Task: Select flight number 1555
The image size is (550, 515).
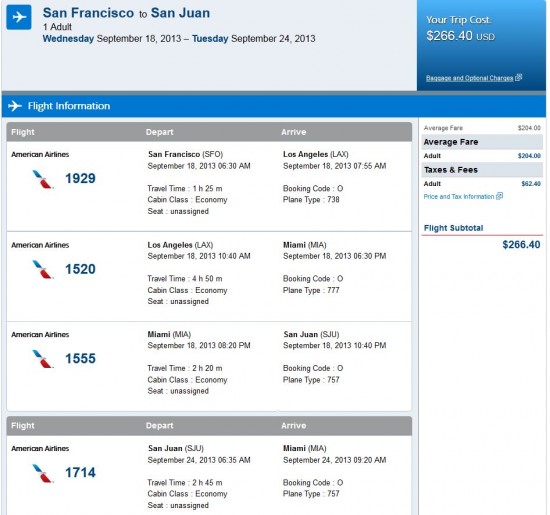Action: (80, 359)
